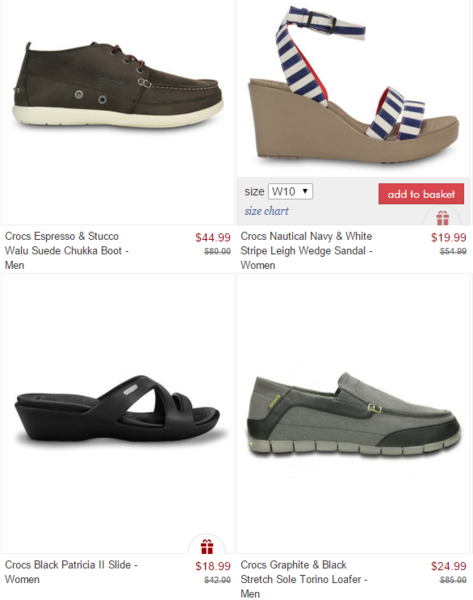Click the gift icon on wedge sandal tile

(x=442, y=218)
